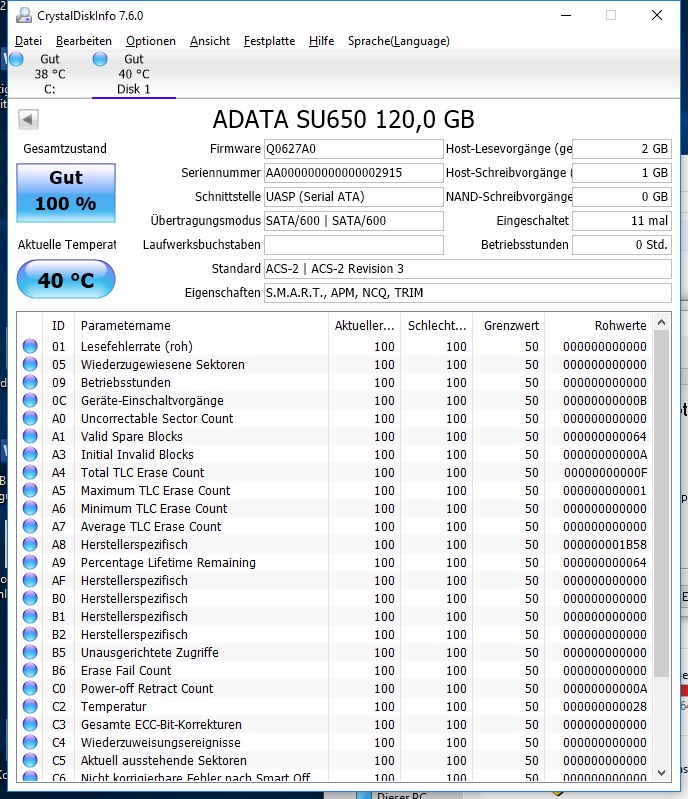Click the CrystalDiskInfo title bar icon

(23, 16)
